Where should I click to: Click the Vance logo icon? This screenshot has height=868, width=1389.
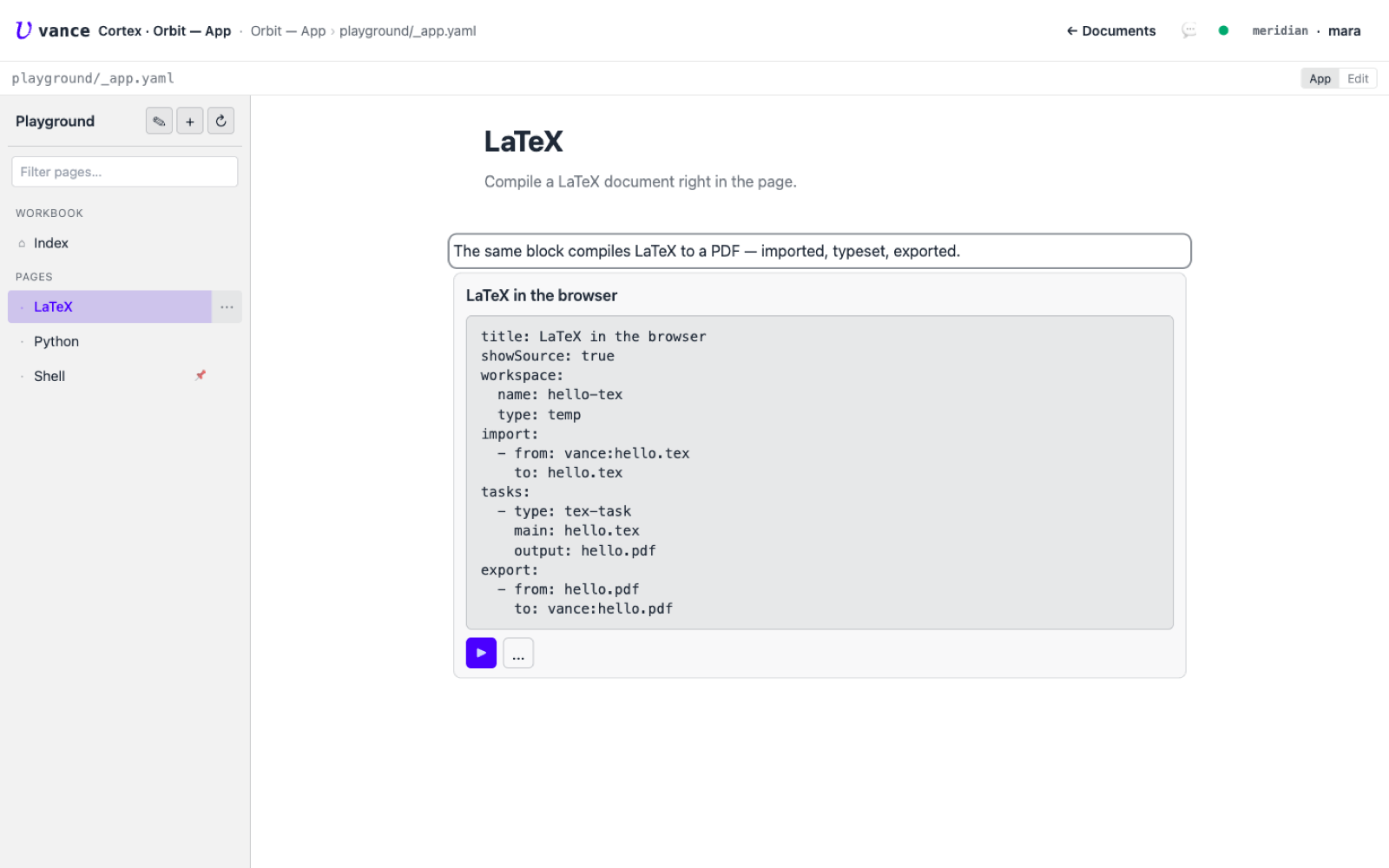23,30
